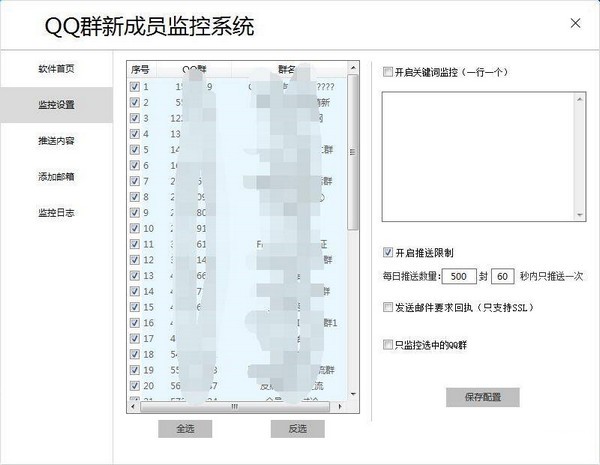Click the group list scroll-right arrow

[340, 406]
